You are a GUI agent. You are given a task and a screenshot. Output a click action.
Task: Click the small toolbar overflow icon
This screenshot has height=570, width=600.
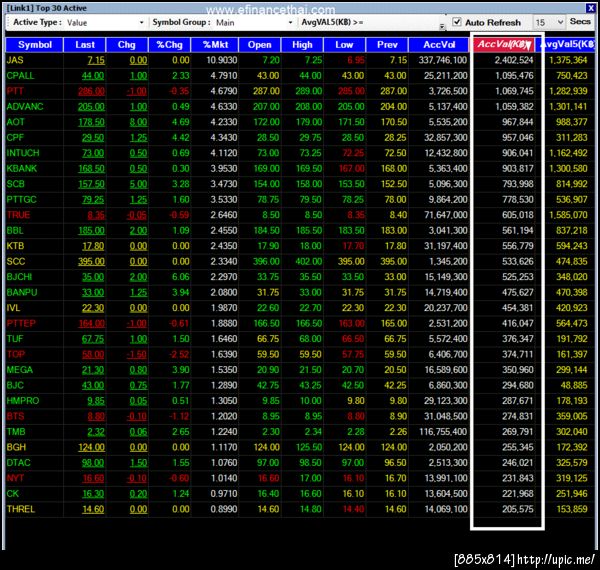442,26
